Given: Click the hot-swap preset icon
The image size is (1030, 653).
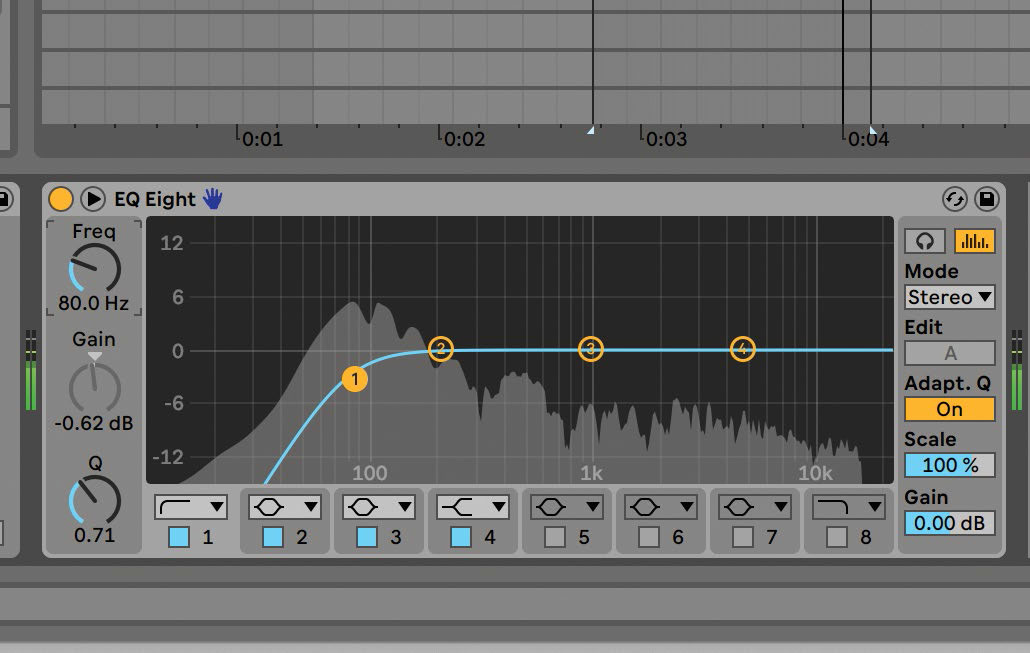Looking at the screenshot, I should tap(954, 198).
